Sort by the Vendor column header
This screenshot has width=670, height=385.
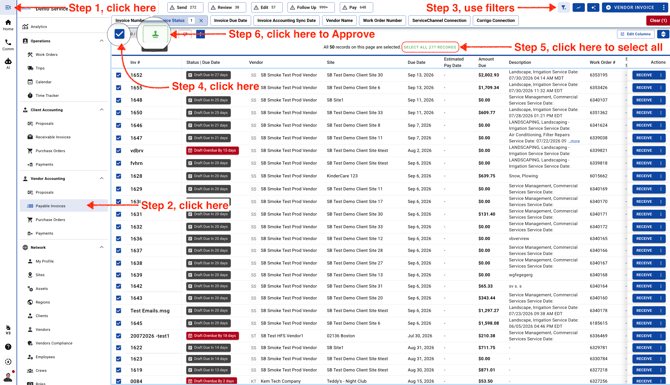[256, 62]
